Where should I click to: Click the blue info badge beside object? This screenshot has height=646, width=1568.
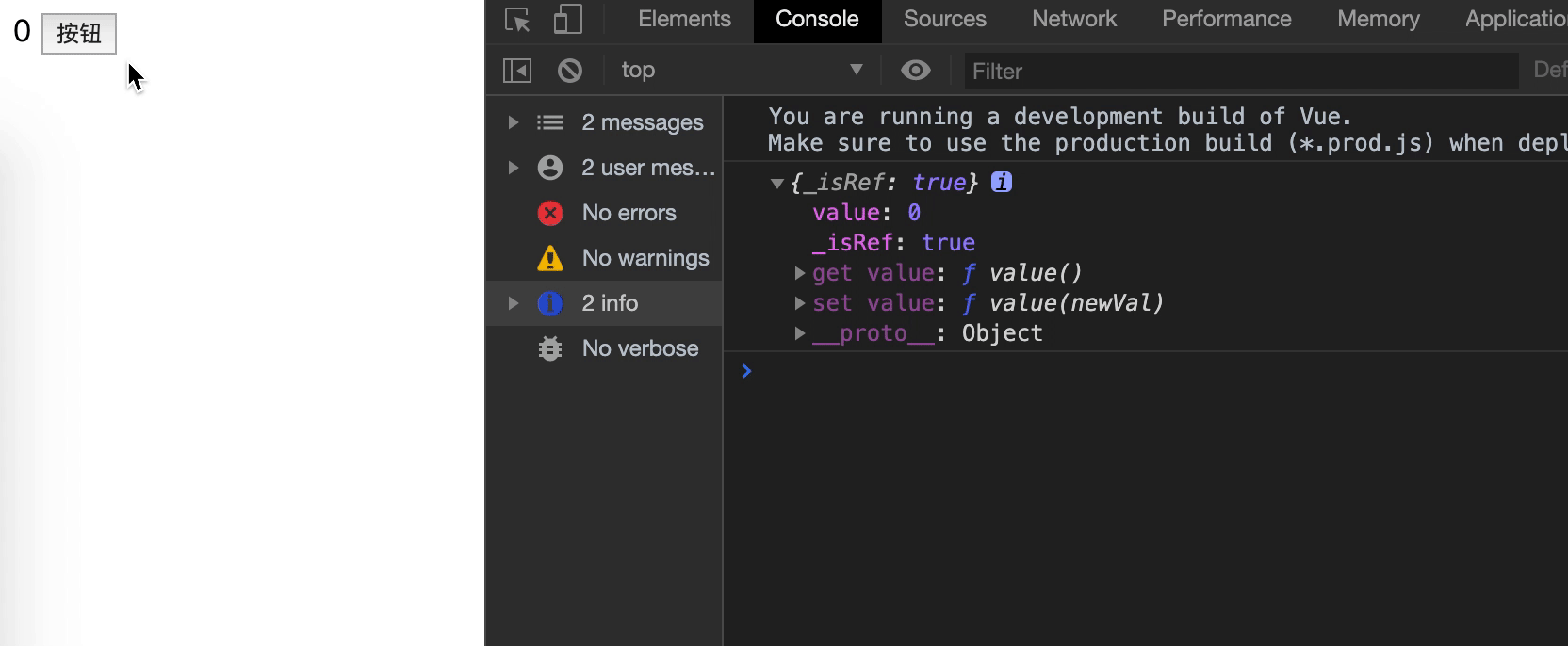click(1002, 183)
